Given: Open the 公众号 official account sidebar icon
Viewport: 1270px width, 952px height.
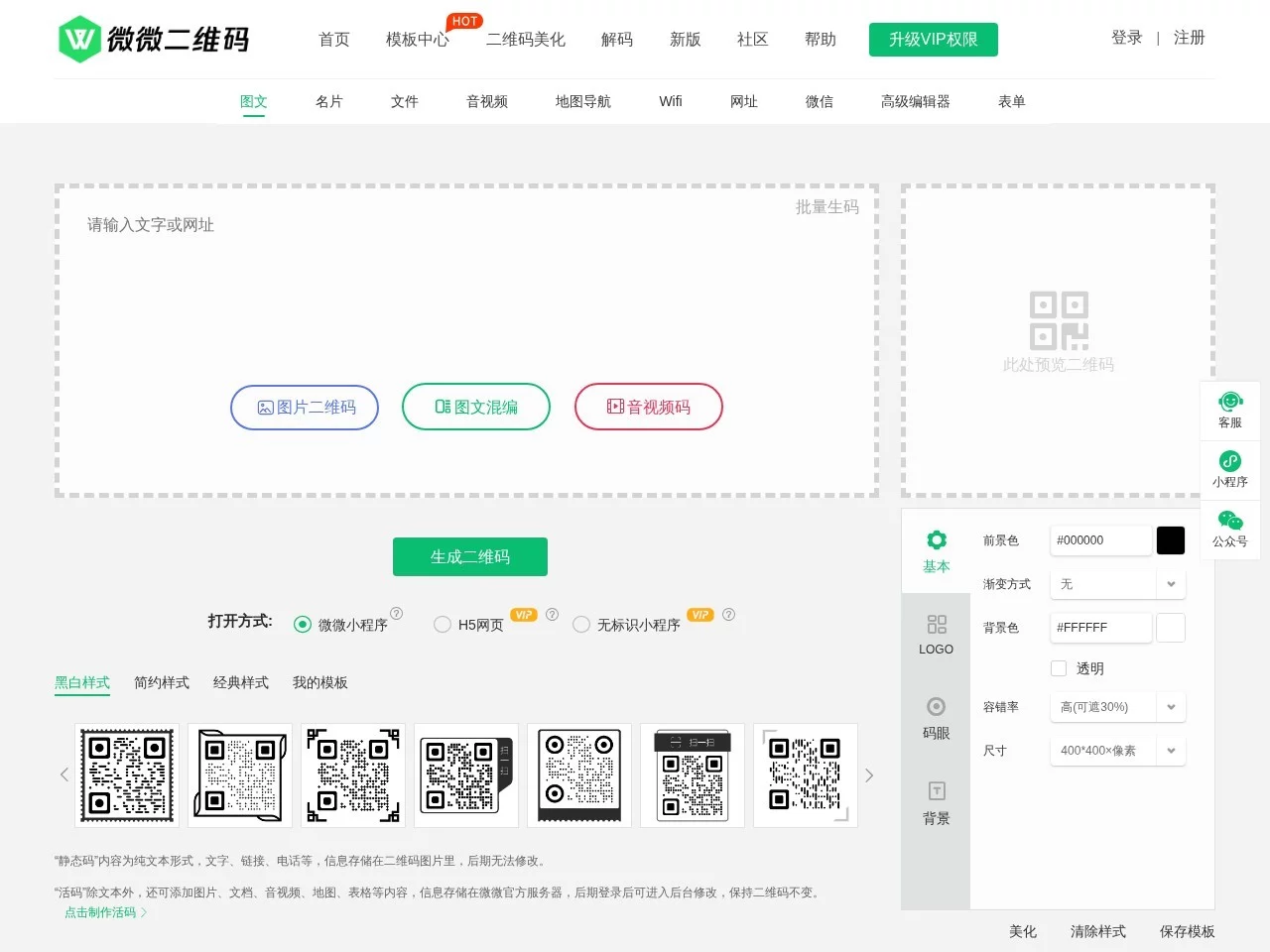Looking at the screenshot, I should [x=1230, y=528].
